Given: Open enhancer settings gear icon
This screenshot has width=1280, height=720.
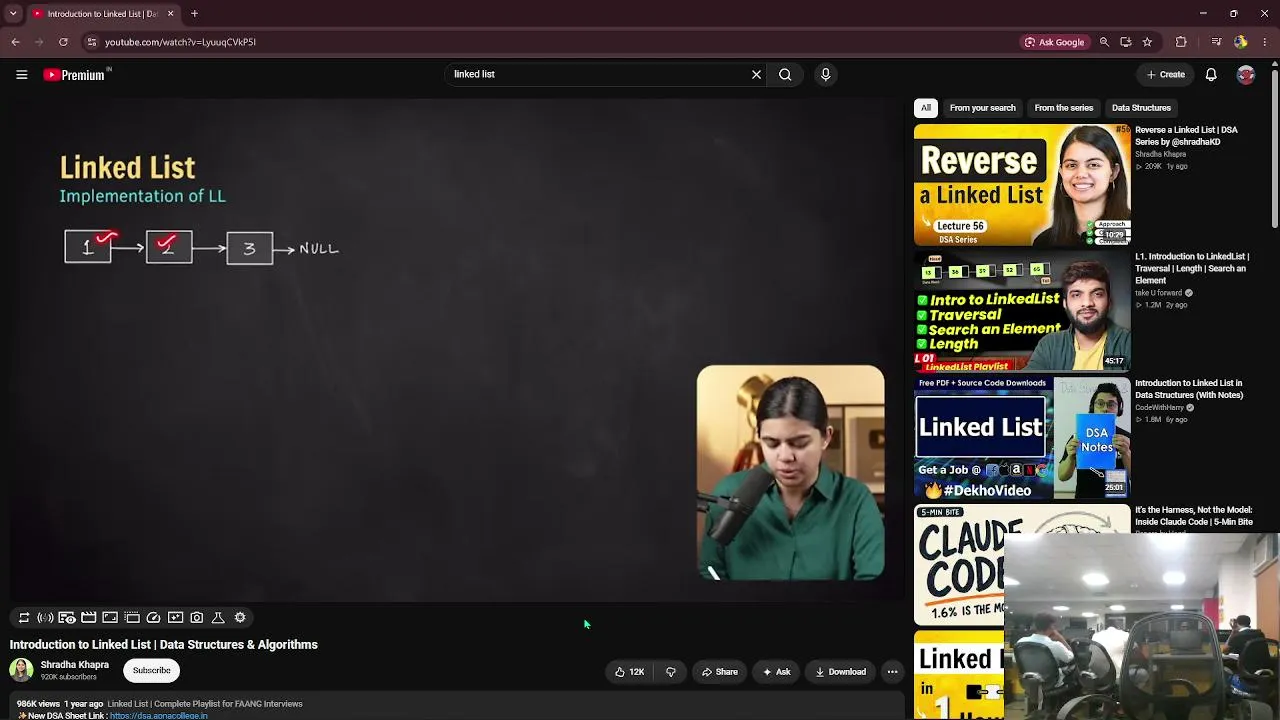Looking at the screenshot, I should (x=240, y=618).
